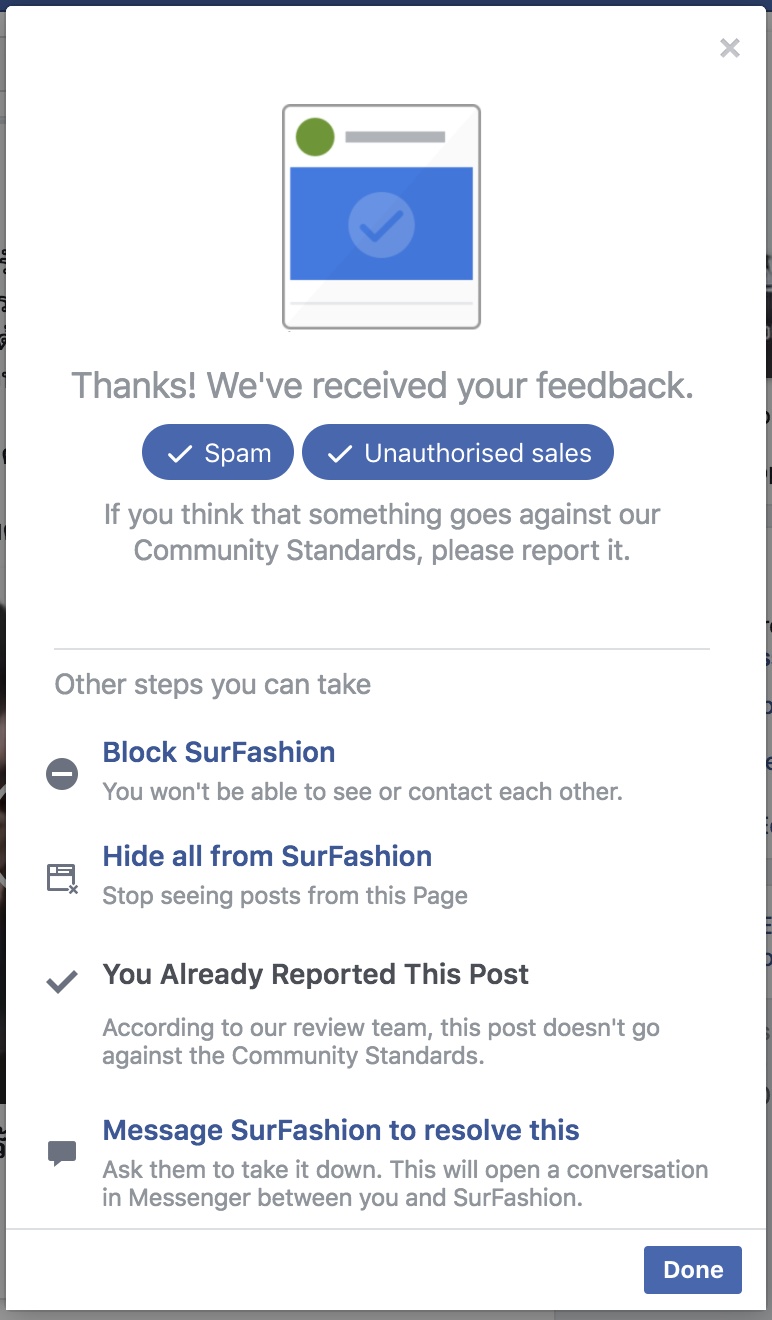772x1320 pixels.
Task: Open the Block SurFashion option
Action: pyautogui.click(x=219, y=752)
